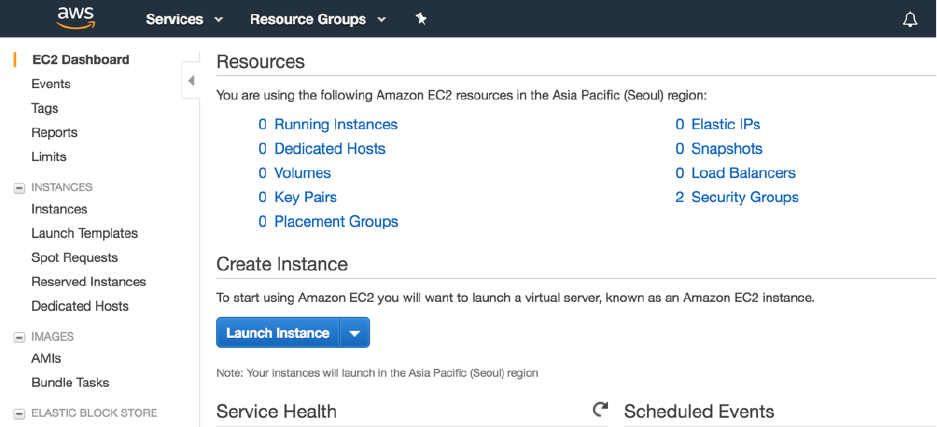The height and width of the screenshot is (427, 937).
Task: Open the Running Instances link
Action: (x=335, y=125)
